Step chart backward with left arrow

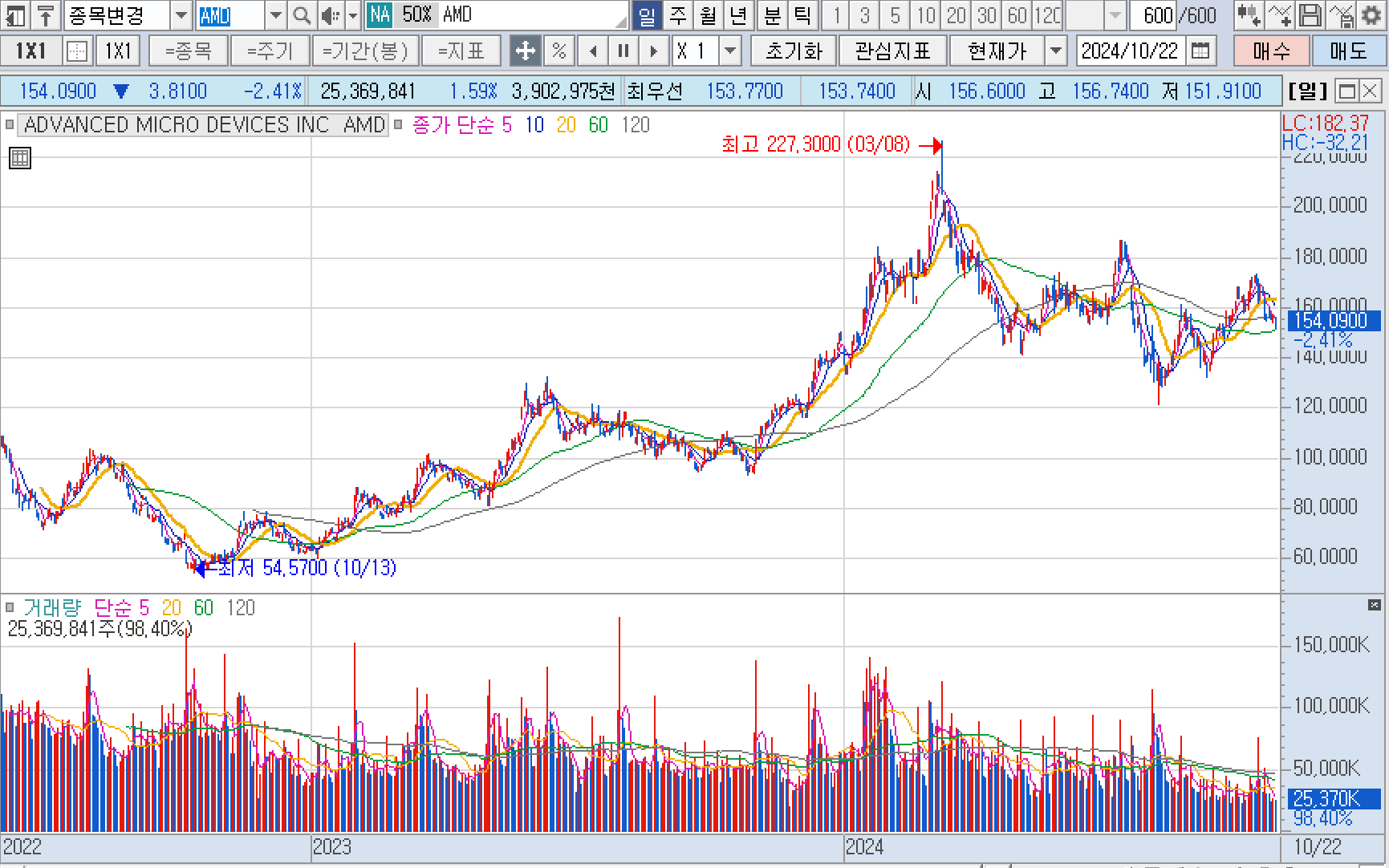[x=593, y=51]
